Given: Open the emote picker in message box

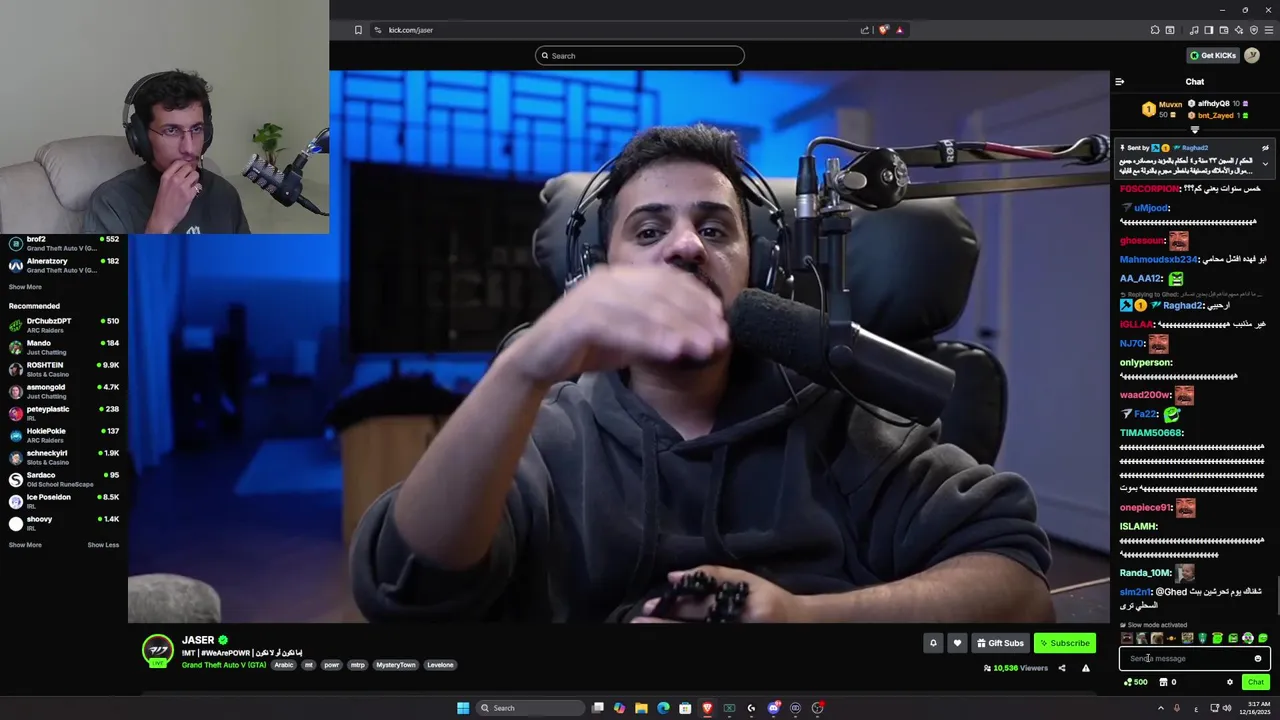Looking at the screenshot, I should pos(1258,658).
